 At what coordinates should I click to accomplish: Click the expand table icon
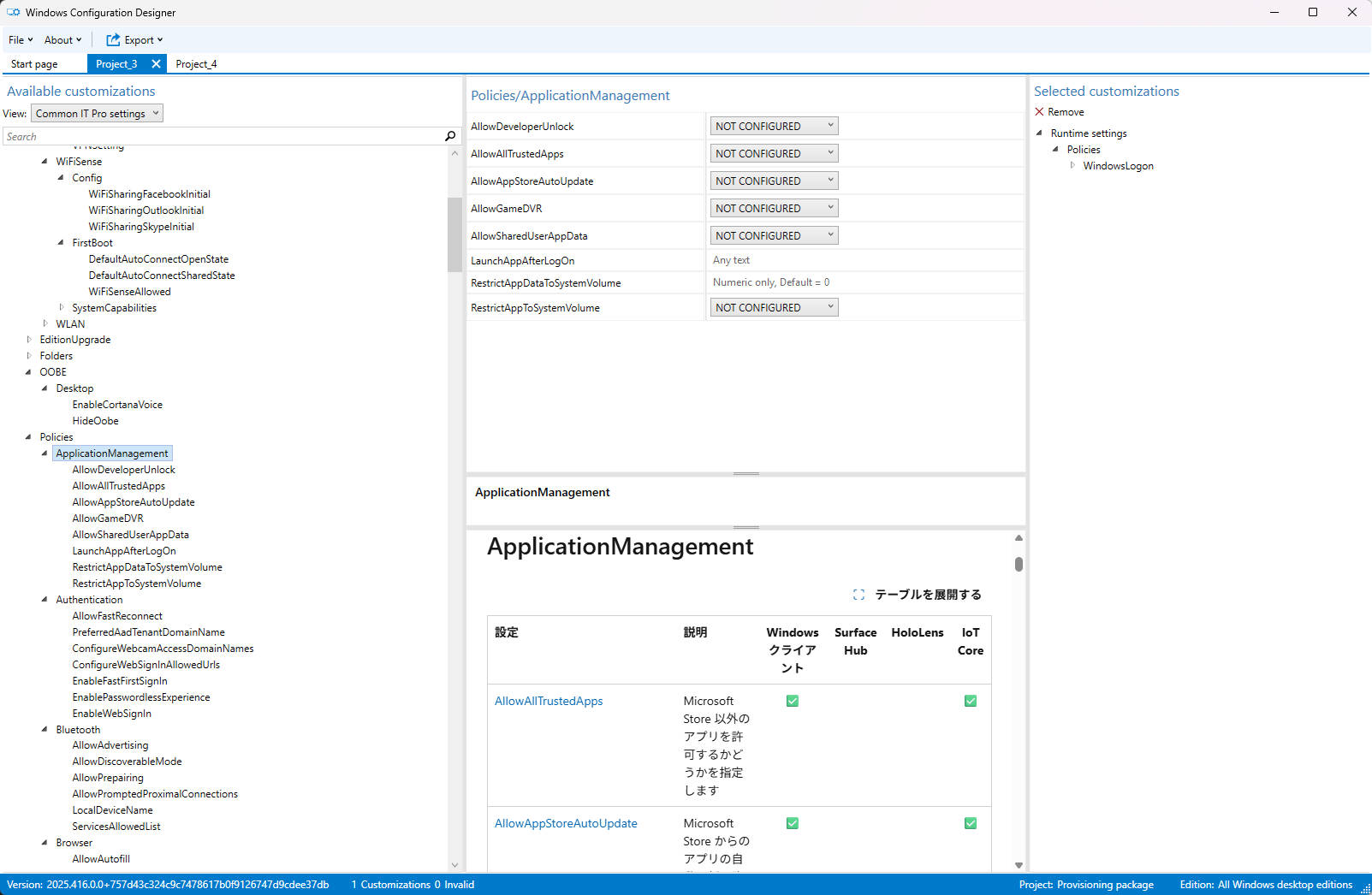click(x=858, y=595)
